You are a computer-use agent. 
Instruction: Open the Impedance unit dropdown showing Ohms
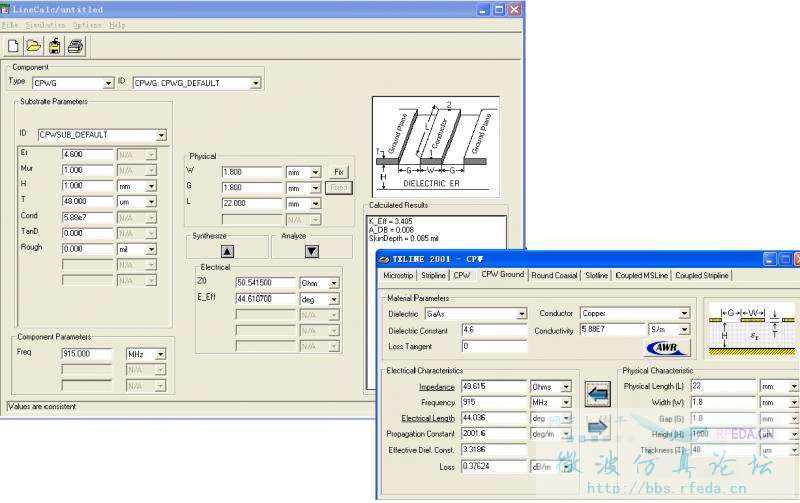click(x=566, y=387)
